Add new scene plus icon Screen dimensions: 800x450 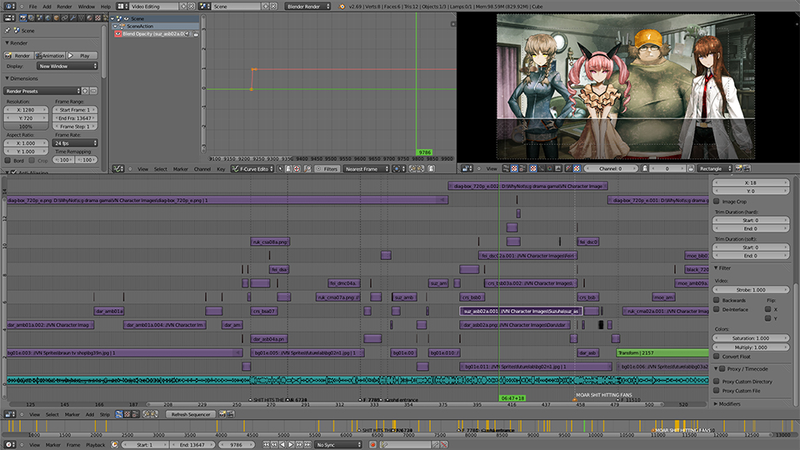tap(265, 6)
